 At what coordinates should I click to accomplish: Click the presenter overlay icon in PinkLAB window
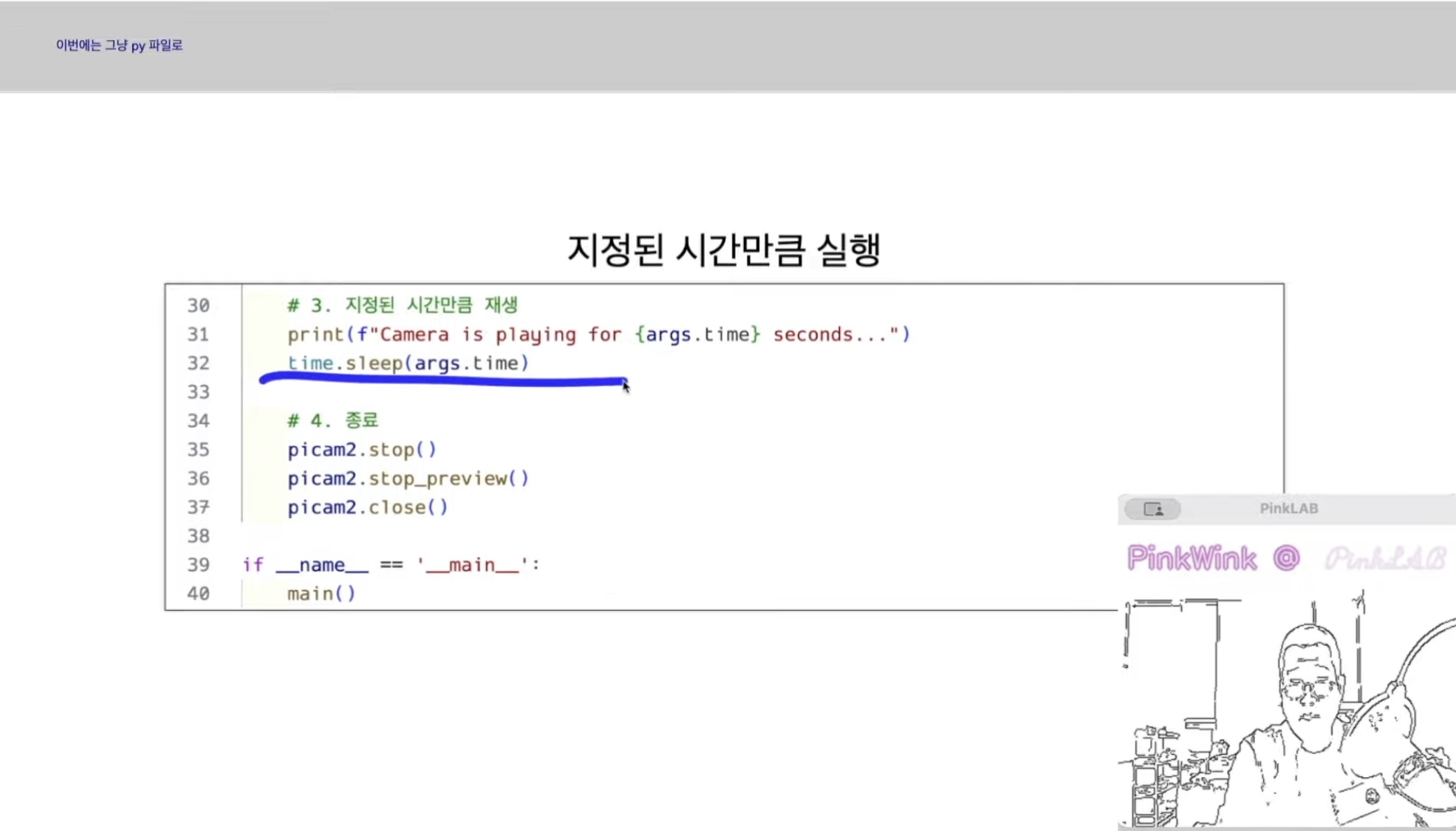tap(1152, 509)
